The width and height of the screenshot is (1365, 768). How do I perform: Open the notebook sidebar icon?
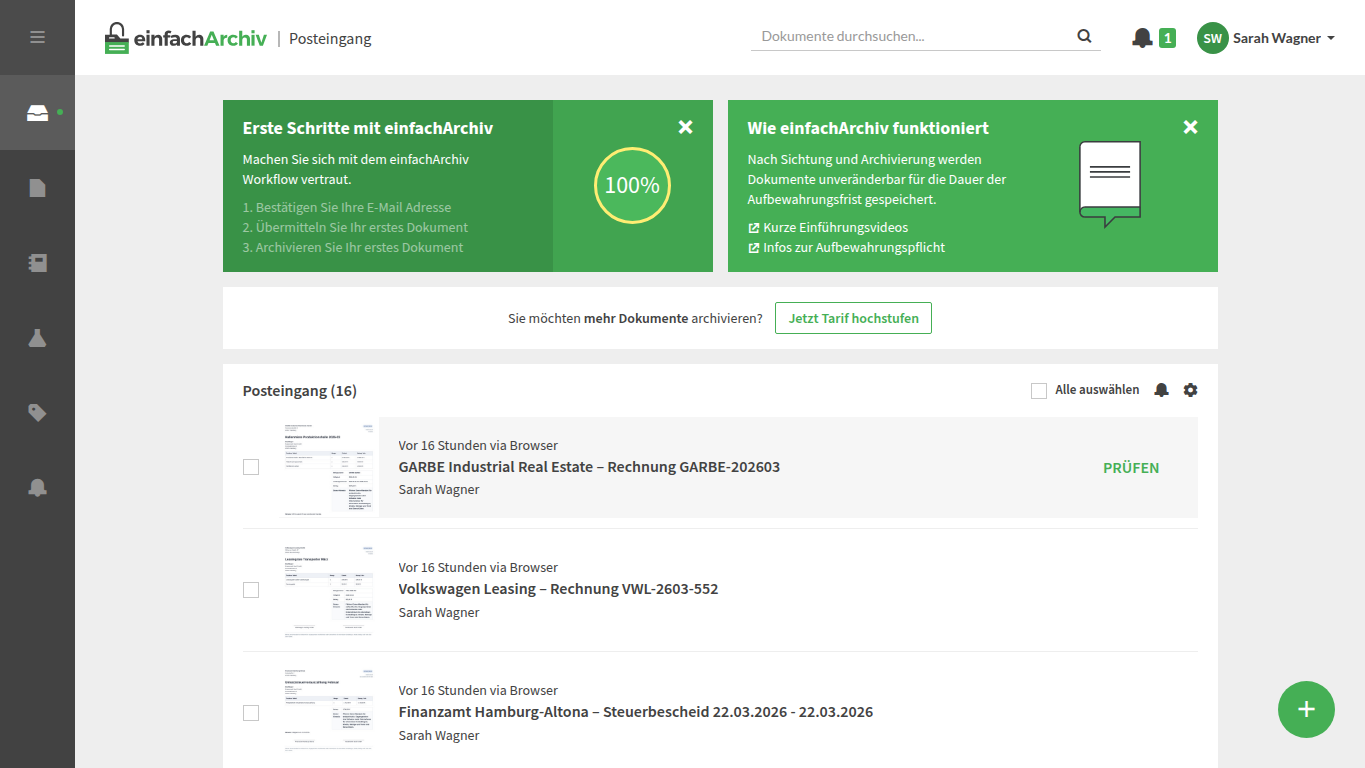37,263
